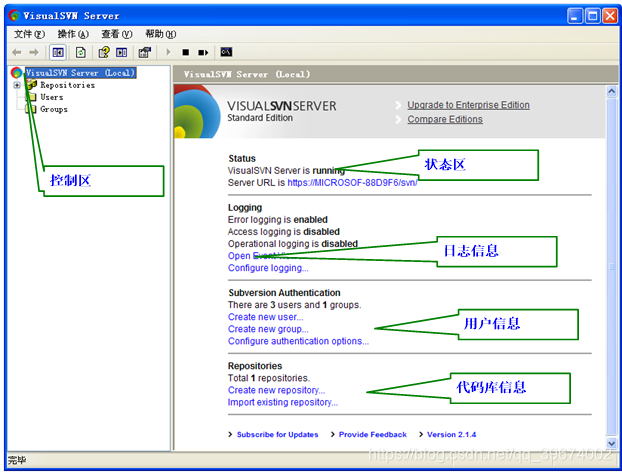Open the Server URL https link
This screenshot has height=473, width=622.
coord(352,183)
